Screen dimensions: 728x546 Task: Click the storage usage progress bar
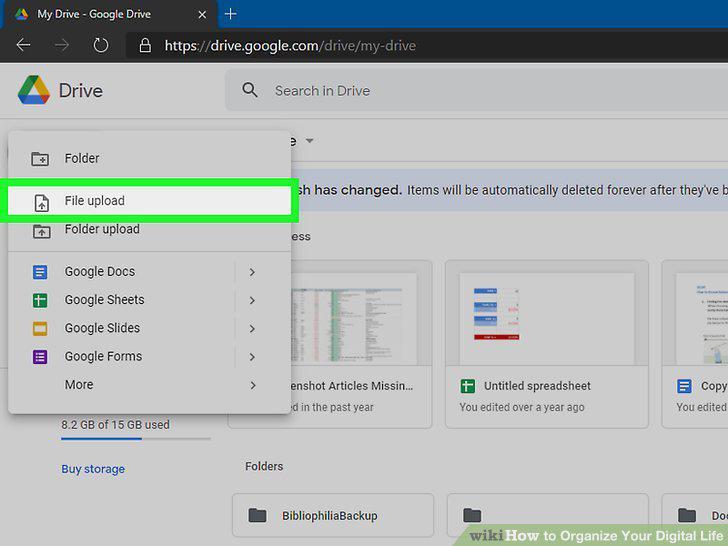point(136,438)
